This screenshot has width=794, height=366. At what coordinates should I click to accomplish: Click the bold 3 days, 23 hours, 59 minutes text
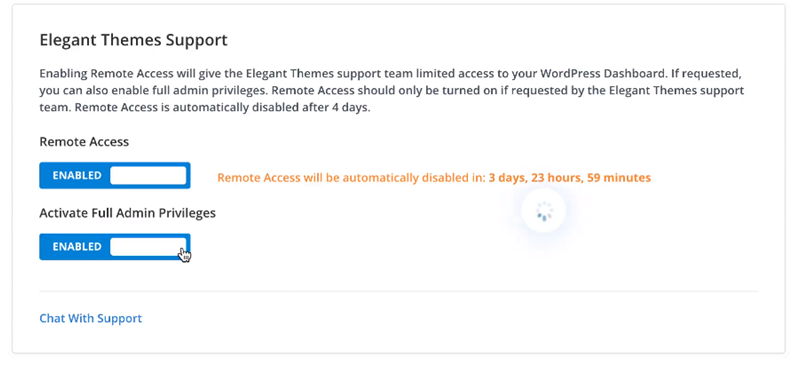(x=570, y=178)
